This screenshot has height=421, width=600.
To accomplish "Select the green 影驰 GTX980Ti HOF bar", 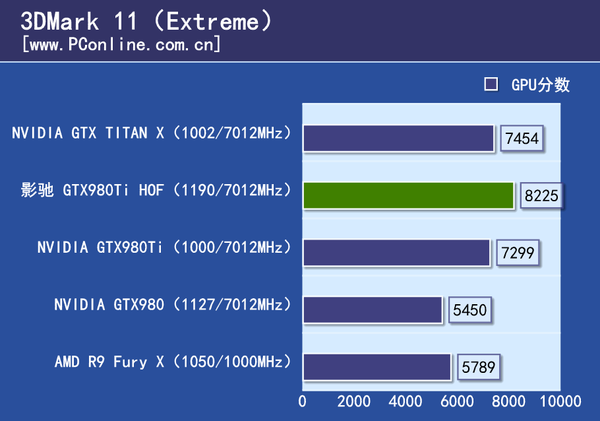I will (408, 196).
